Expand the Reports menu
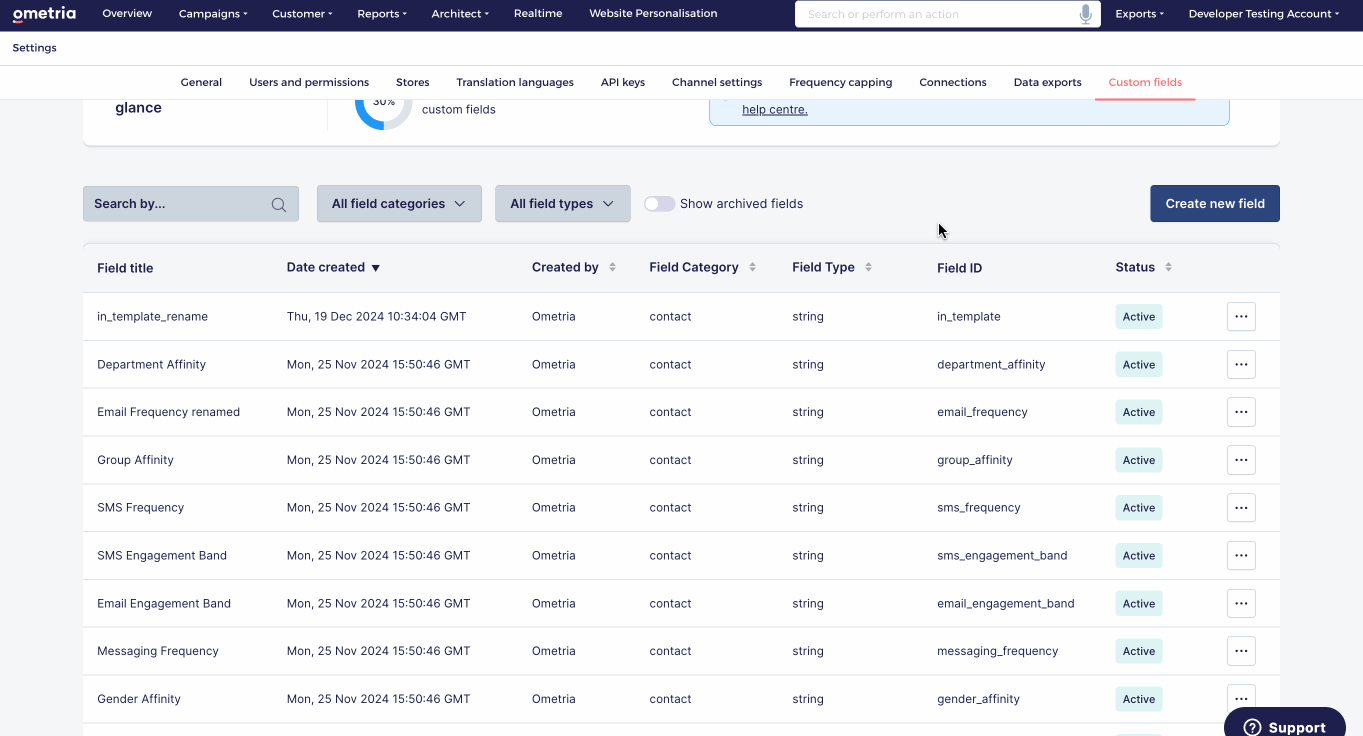Image resolution: width=1363 pixels, height=736 pixels. point(382,14)
